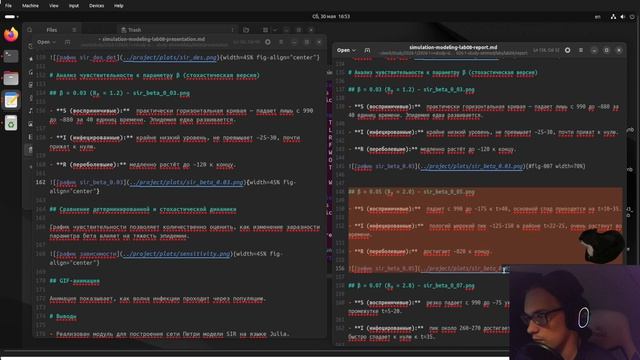This screenshot has width=640, height=360.
Task: Expand Open dropdown arrow in report editor
Action: (x=354, y=50)
